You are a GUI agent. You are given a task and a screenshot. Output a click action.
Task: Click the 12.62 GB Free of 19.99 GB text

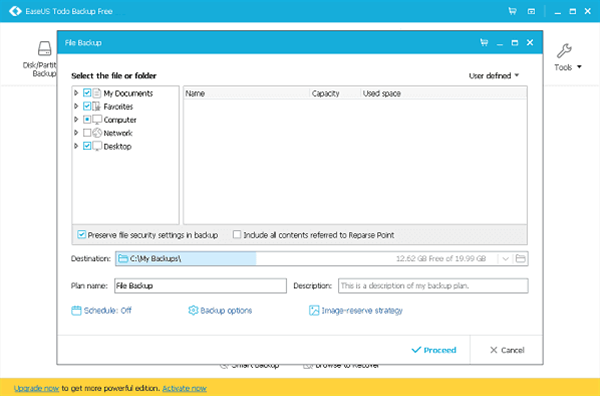(x=441, y=259)
